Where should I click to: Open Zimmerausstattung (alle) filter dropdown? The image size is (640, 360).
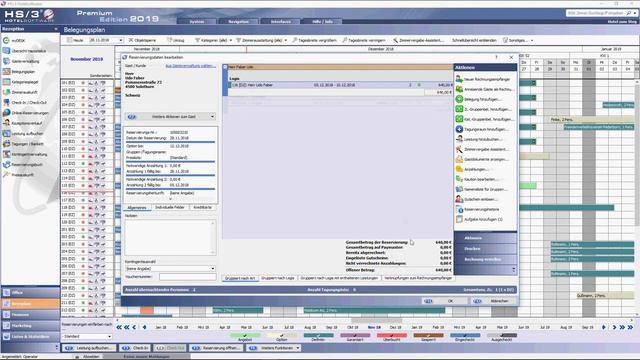pyautogui.click(x=262, y=40)
